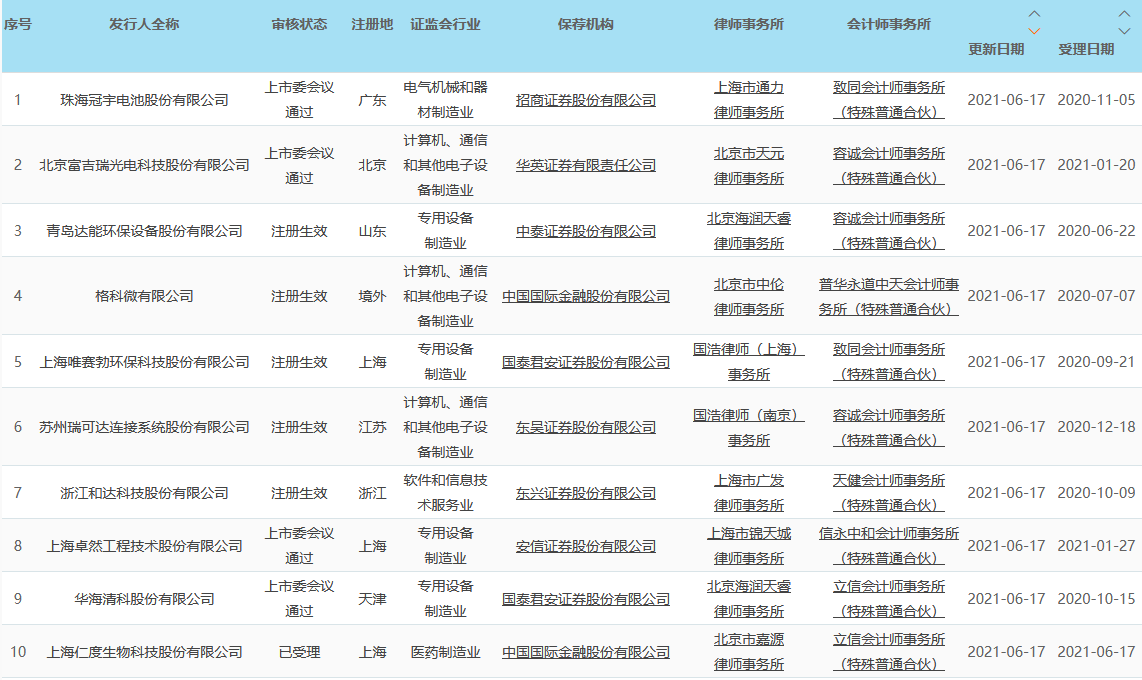Image resolution: width=1142 pixels, height=680 pixels.
Task: Open 北京海润天睿 law firm link in 青岛达能 row
Action: coord(749,231)
